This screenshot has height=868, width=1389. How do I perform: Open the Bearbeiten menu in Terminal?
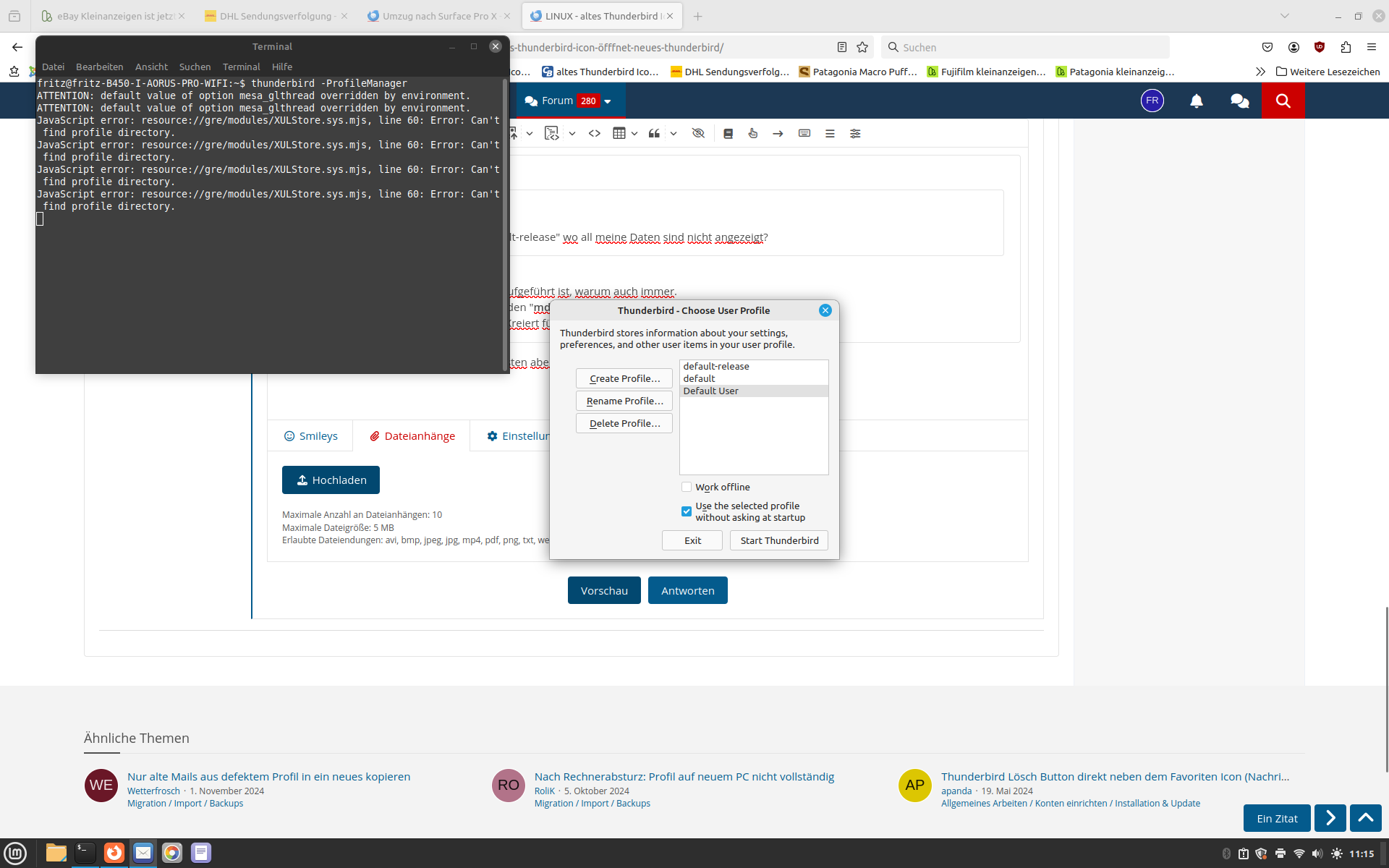[x=99, y=67]
